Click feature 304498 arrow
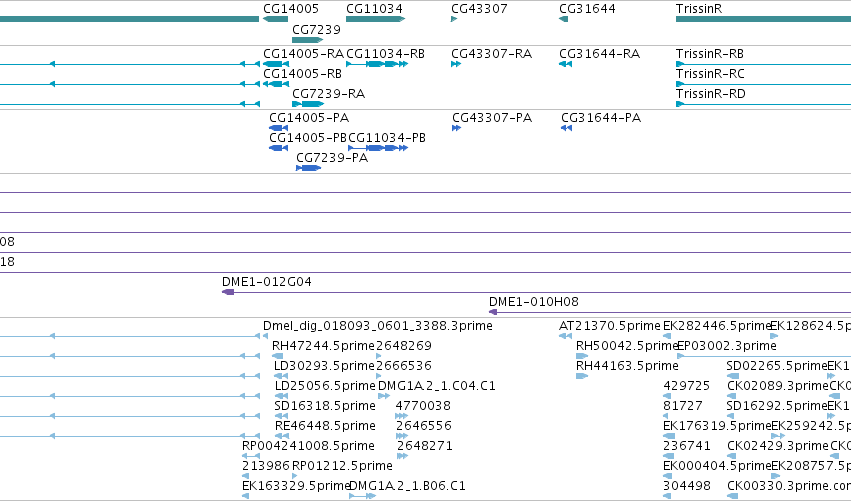 668,496
